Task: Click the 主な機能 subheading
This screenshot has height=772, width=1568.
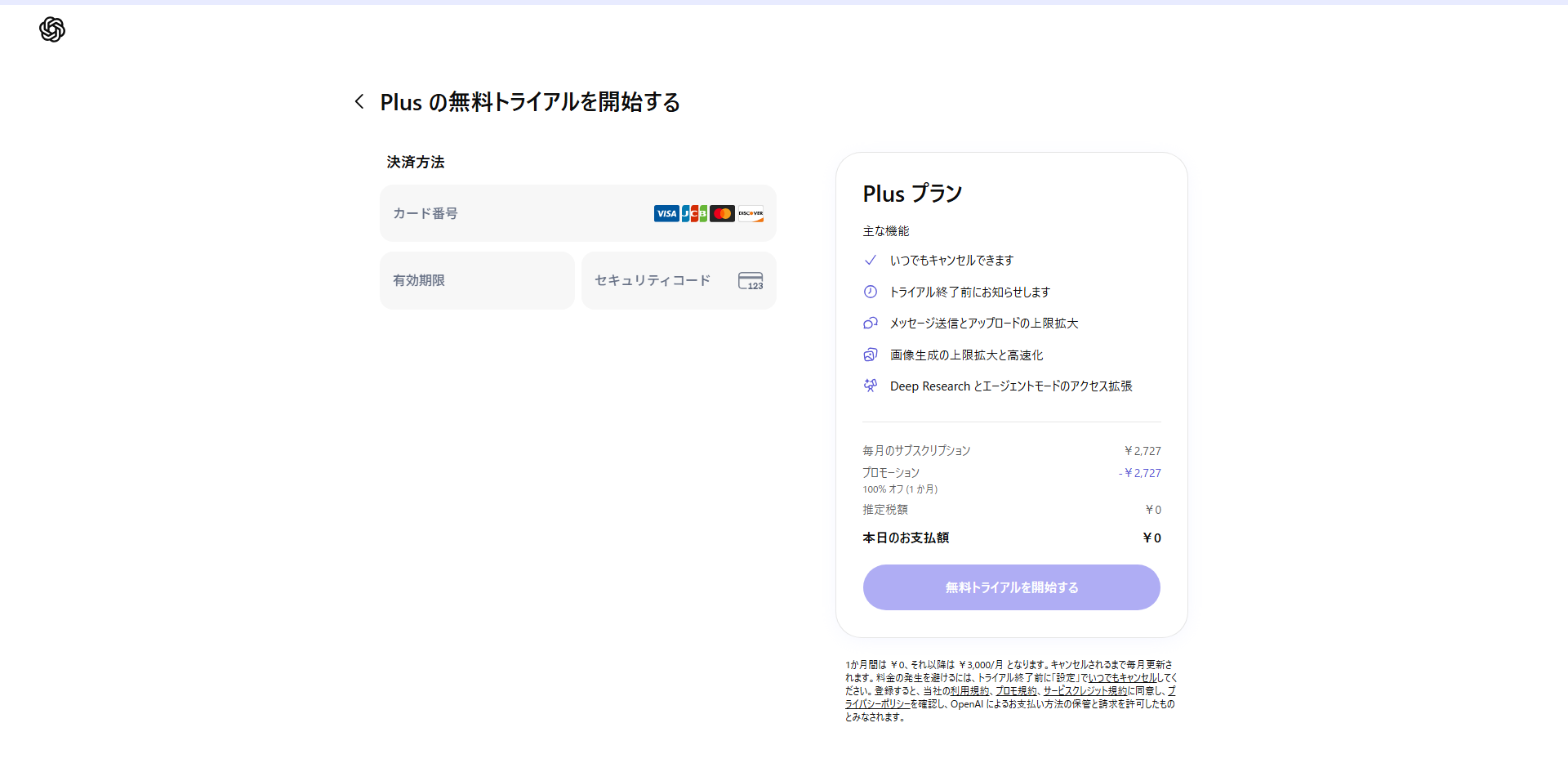Action: coord(886,231)
